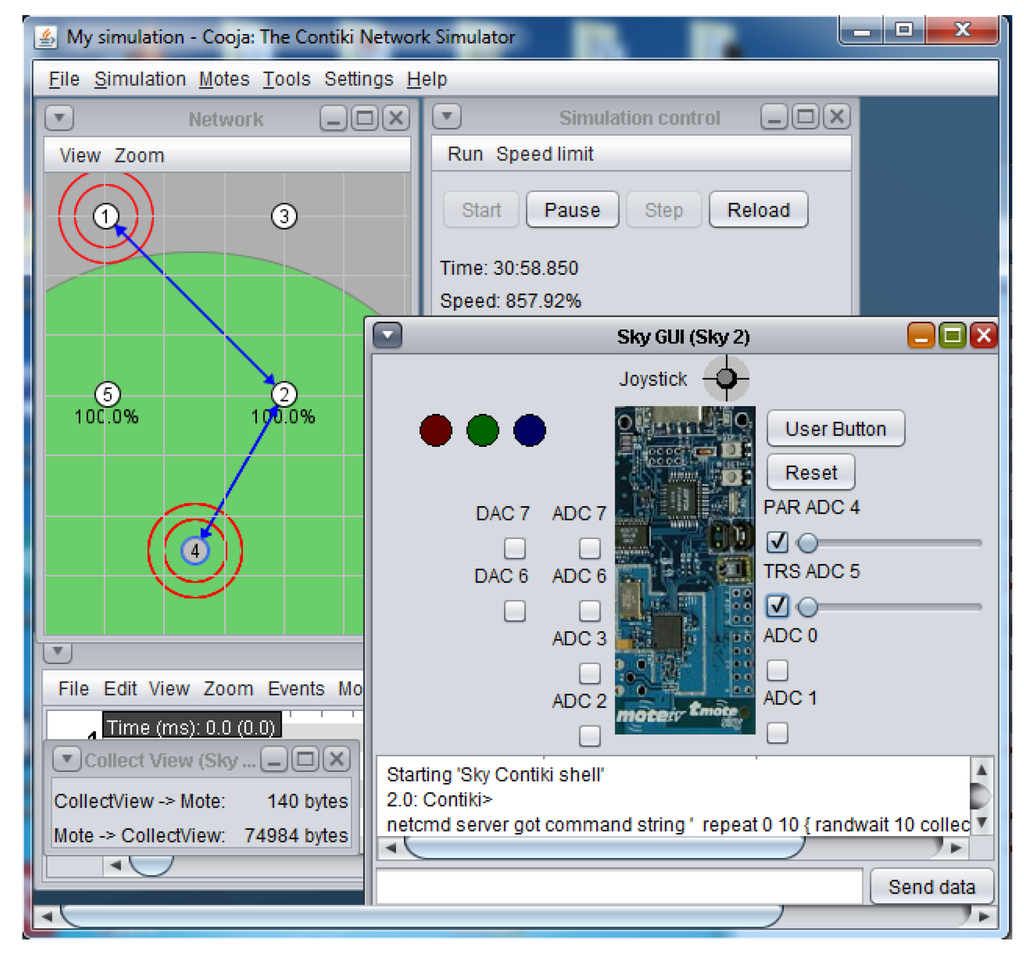This screenshot has width=1024, height=954.
Task: Click the blue LED indicator
Action: pos(529,430)
